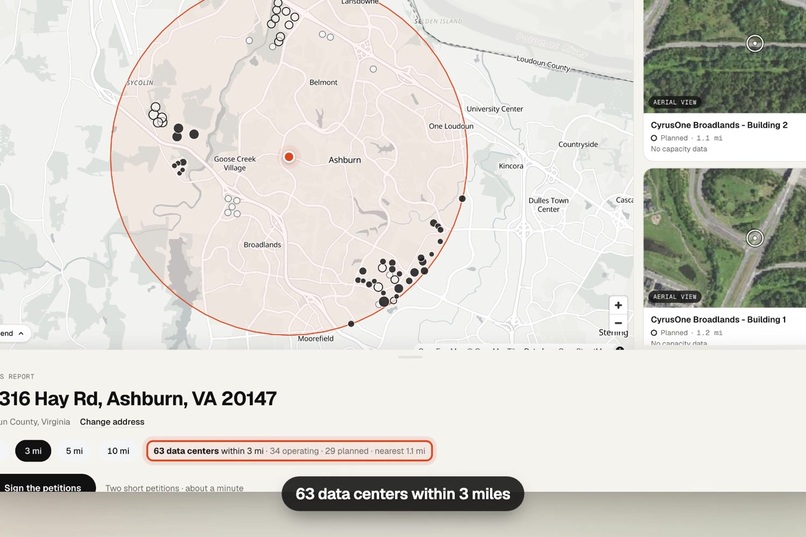Select the 3 mi radius option
Screen dimensions: 806x537
[x=33, y=451]
